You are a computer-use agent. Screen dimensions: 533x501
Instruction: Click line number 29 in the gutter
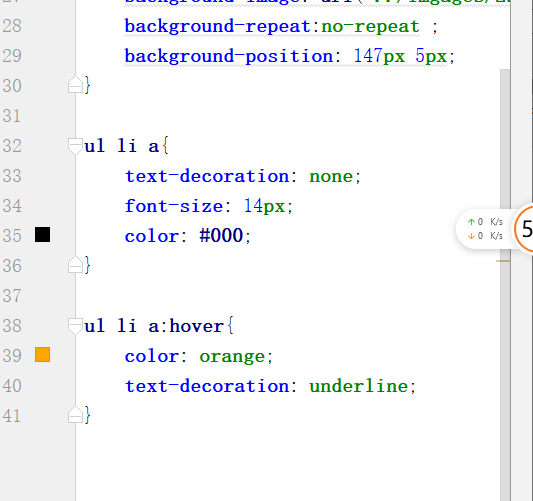pos(12,56)
